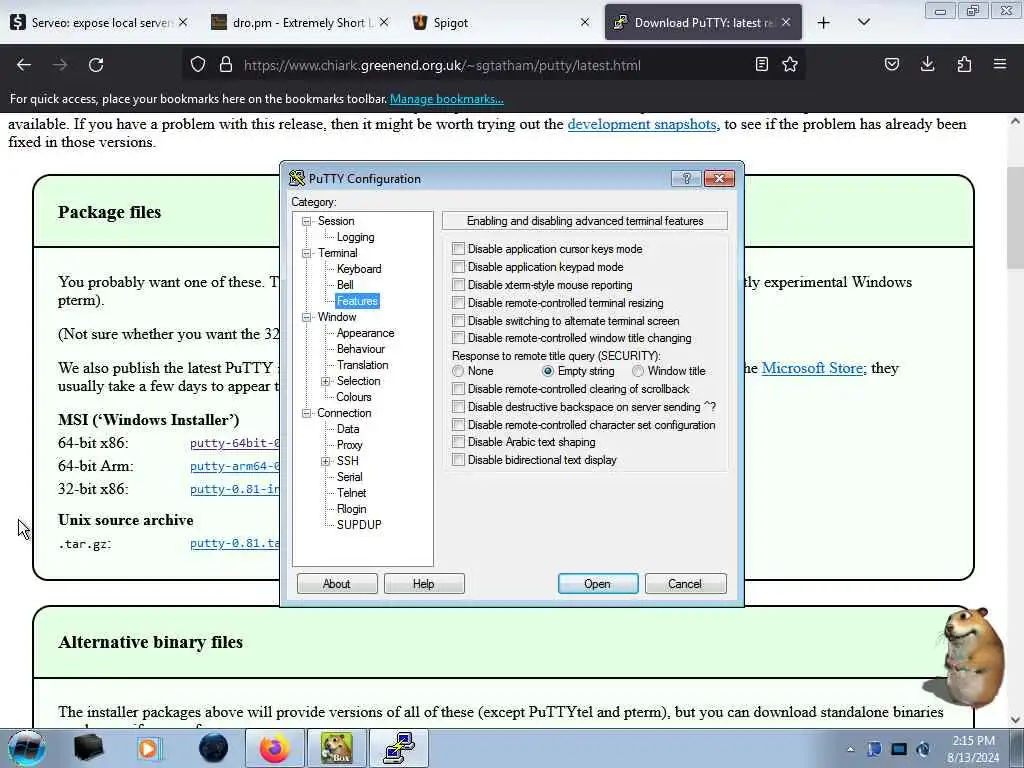Click the Open button in PuTTY
This screenshot has height=768, width=1024.
click(598, 584)
